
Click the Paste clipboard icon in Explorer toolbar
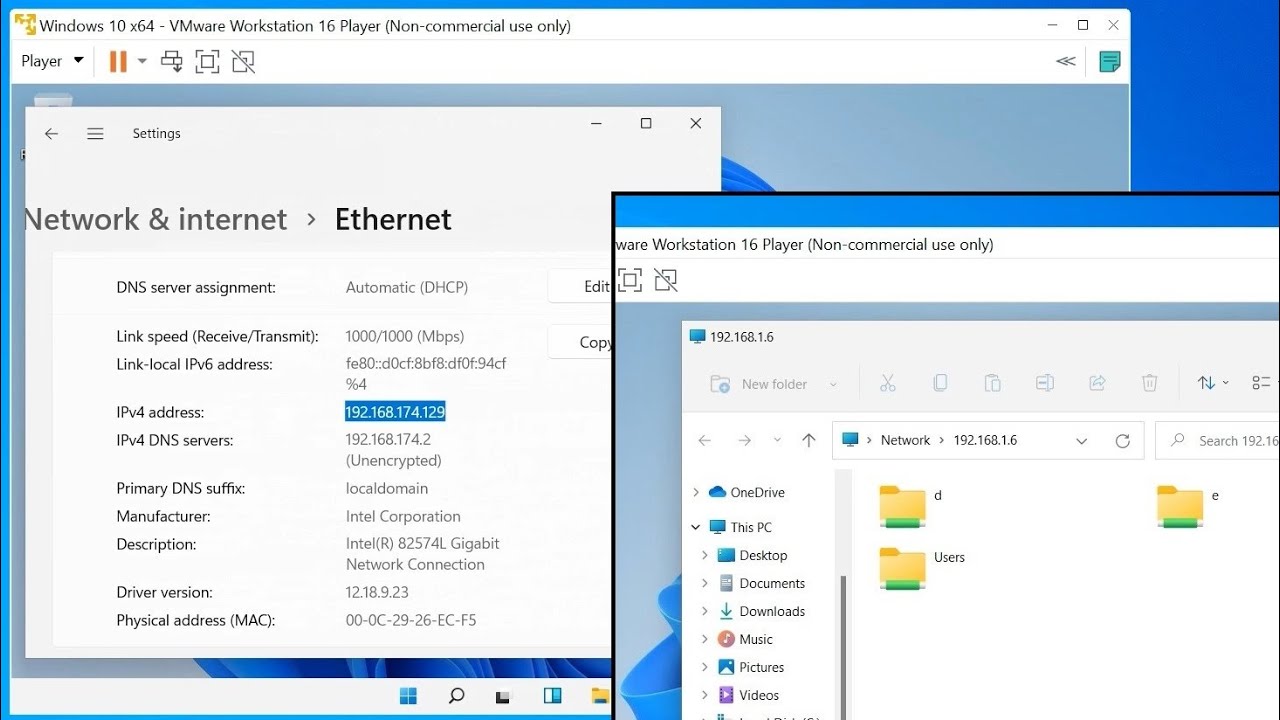pyautogui.click(x=992, y=383)
